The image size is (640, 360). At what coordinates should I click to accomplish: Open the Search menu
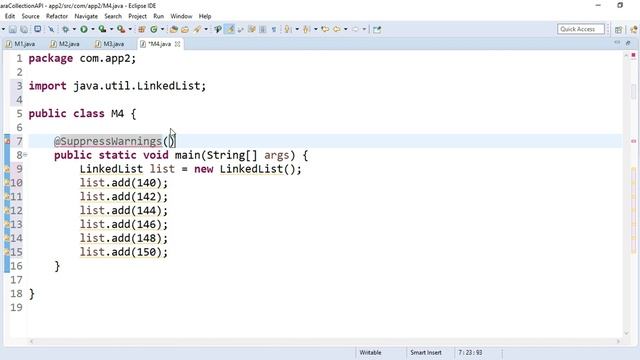click(x=113, y=16)
